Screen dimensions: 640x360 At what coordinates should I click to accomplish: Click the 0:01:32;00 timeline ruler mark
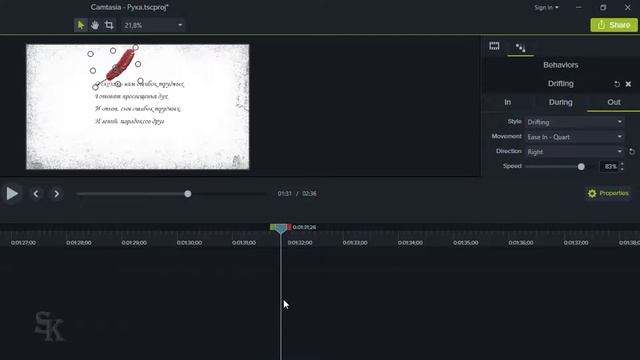[300, 243]
